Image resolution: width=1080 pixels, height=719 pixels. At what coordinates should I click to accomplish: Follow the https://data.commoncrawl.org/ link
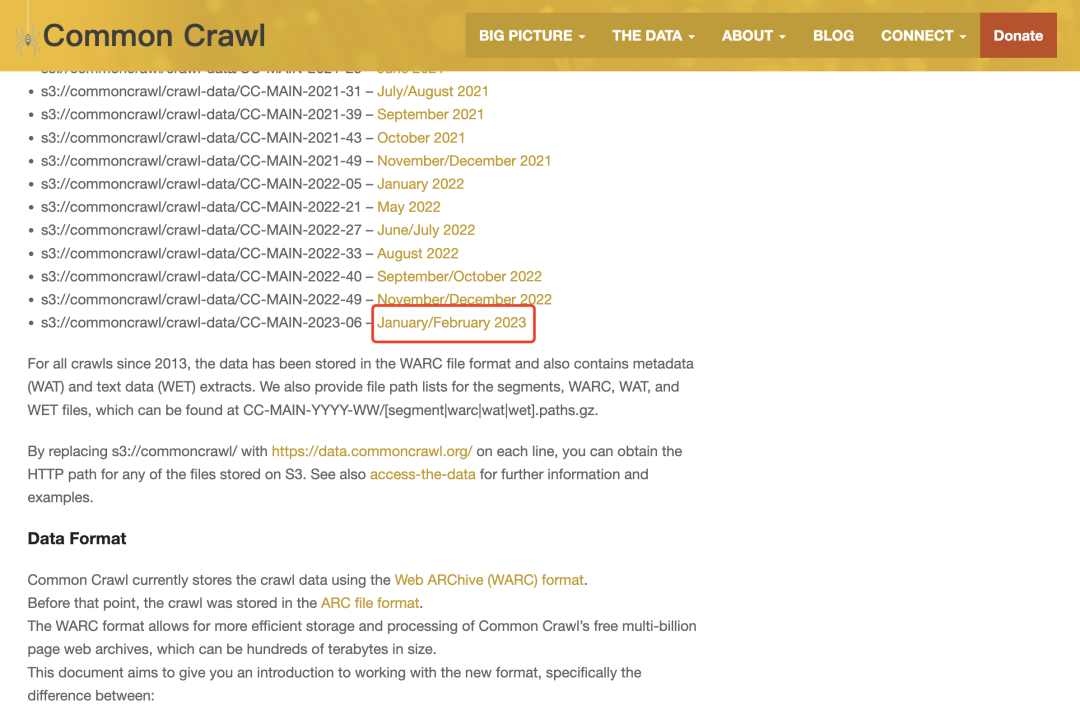point(372,452)
